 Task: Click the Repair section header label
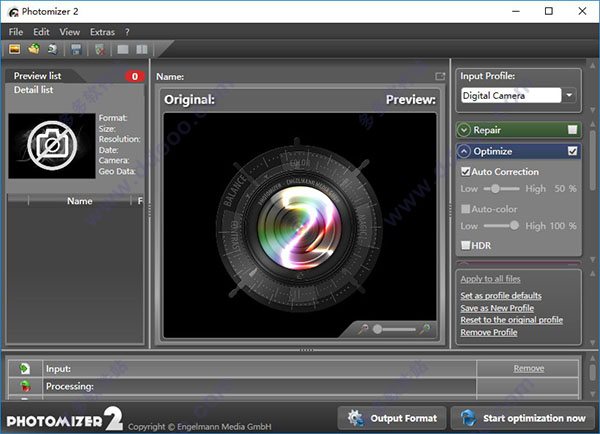coord(487,130)
